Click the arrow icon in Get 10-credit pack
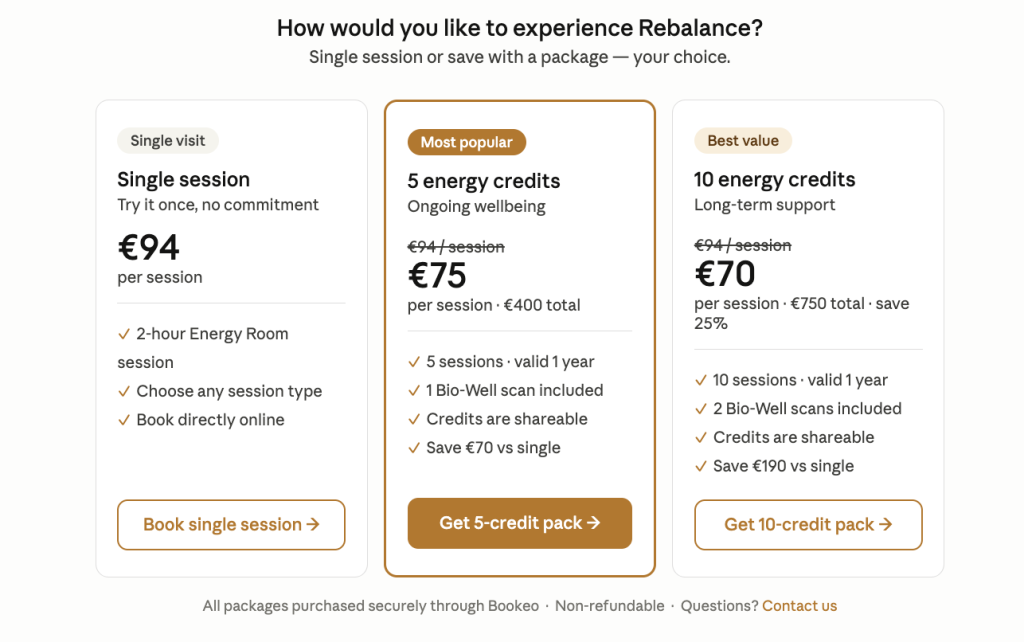The image size is (1024, 642). [886, 524]
